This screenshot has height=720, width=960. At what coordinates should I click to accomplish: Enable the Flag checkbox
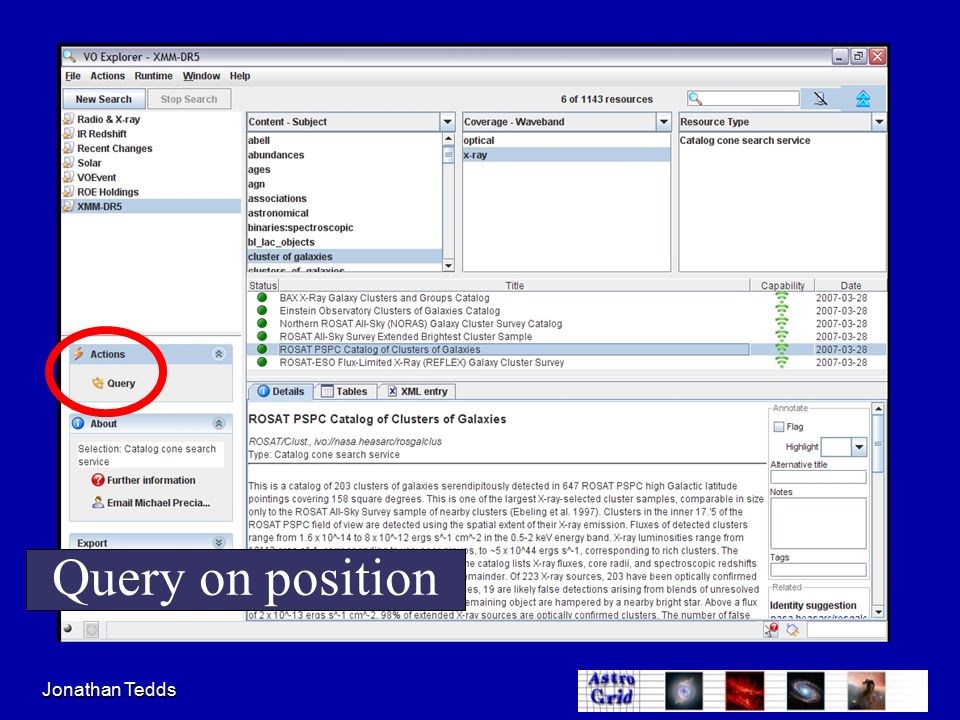tap(779, 427)
